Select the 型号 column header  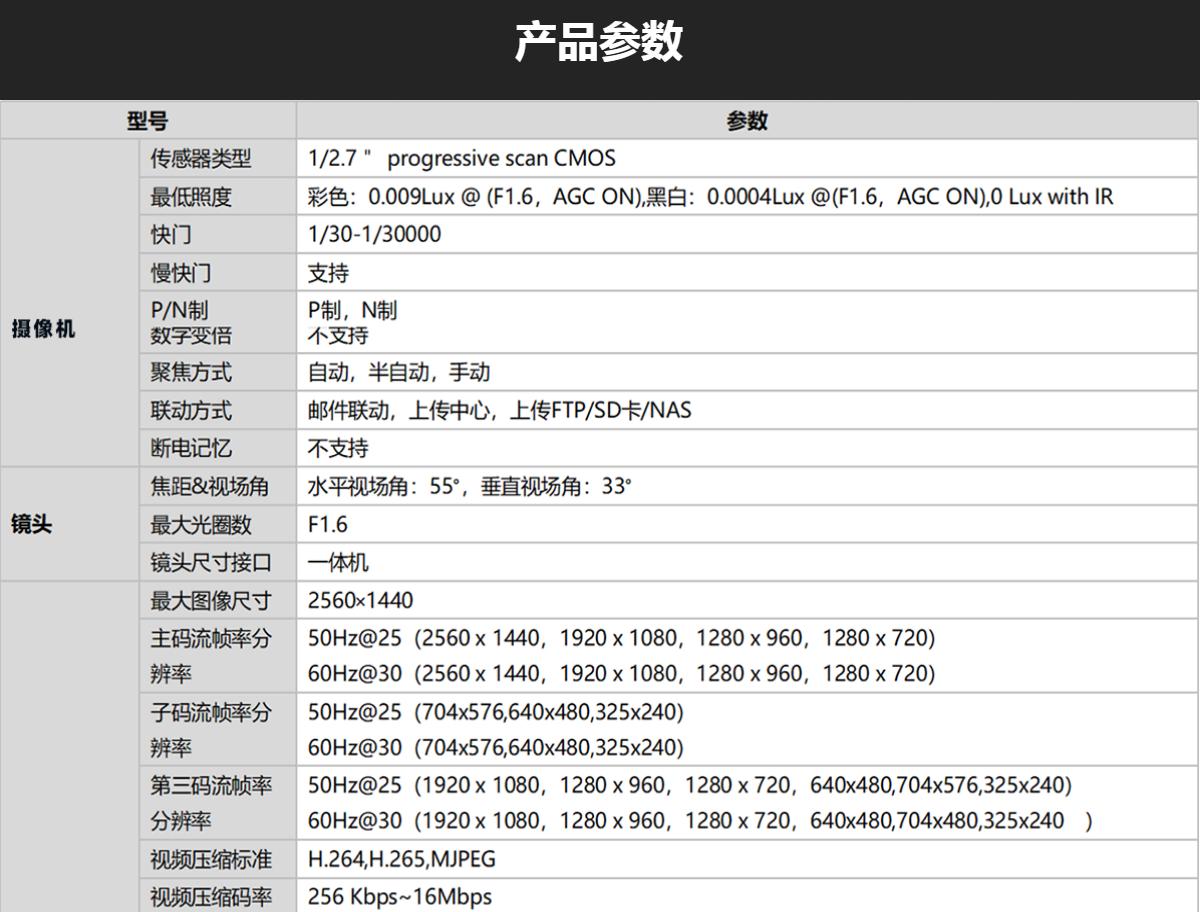[x=148, y=121]
